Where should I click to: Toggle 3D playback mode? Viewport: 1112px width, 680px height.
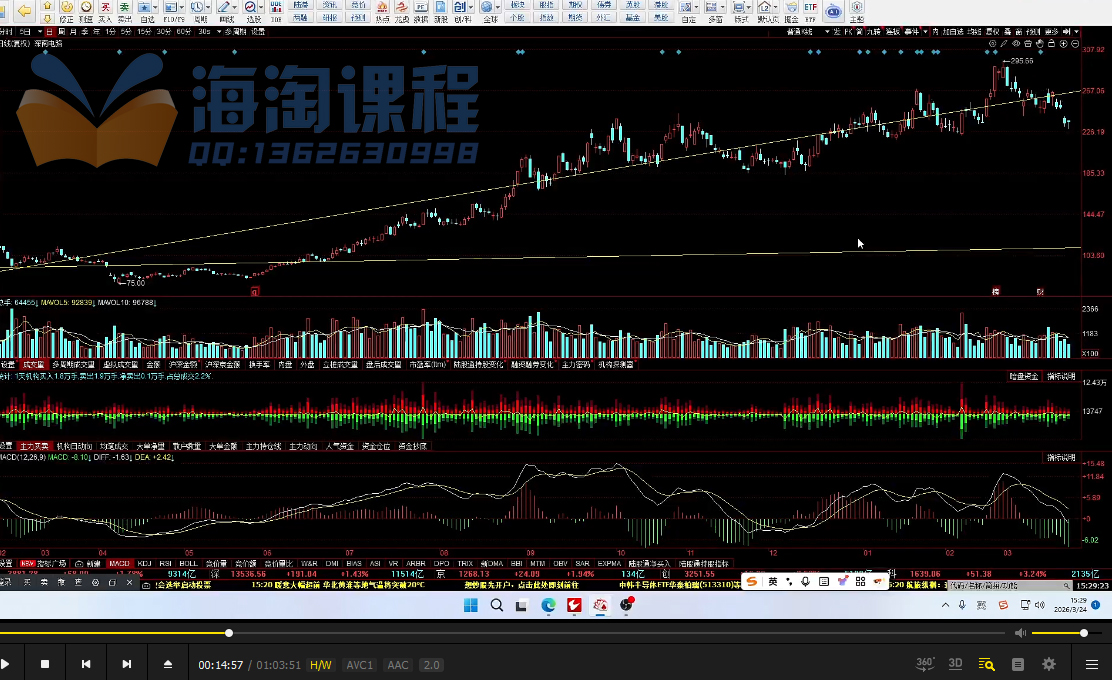point(954,663)
